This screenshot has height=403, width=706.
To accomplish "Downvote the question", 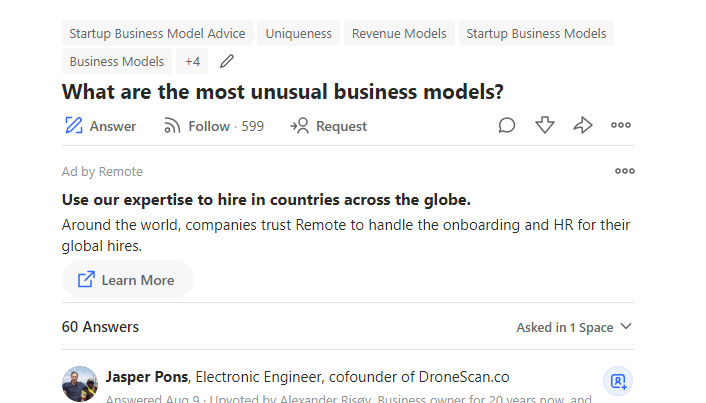I will click(x=545, y=125).
